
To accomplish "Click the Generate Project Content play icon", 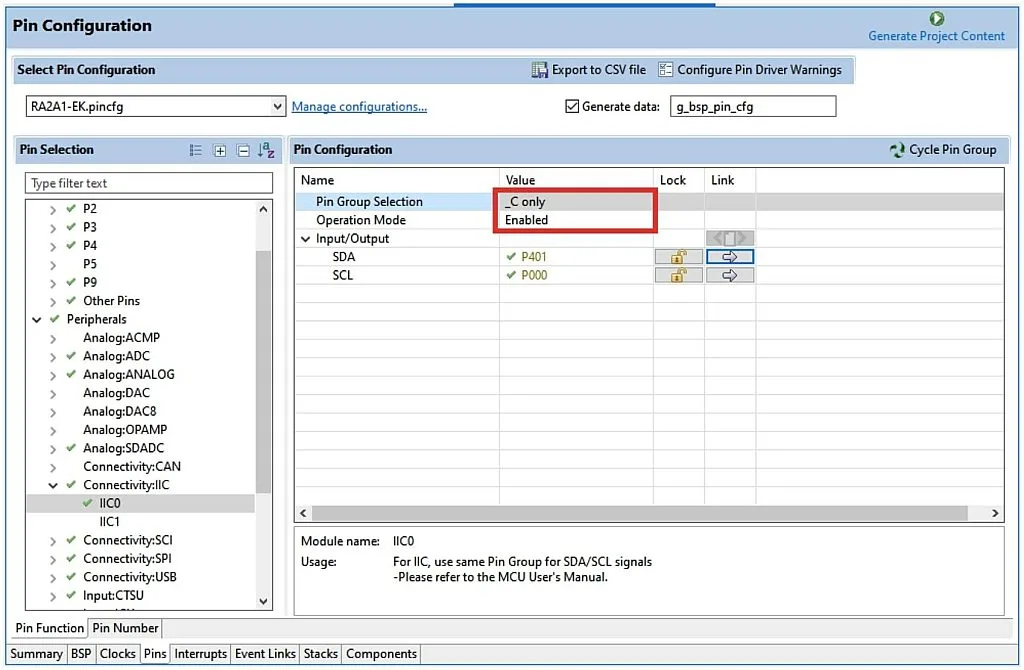I will click(x=936, y=18).
